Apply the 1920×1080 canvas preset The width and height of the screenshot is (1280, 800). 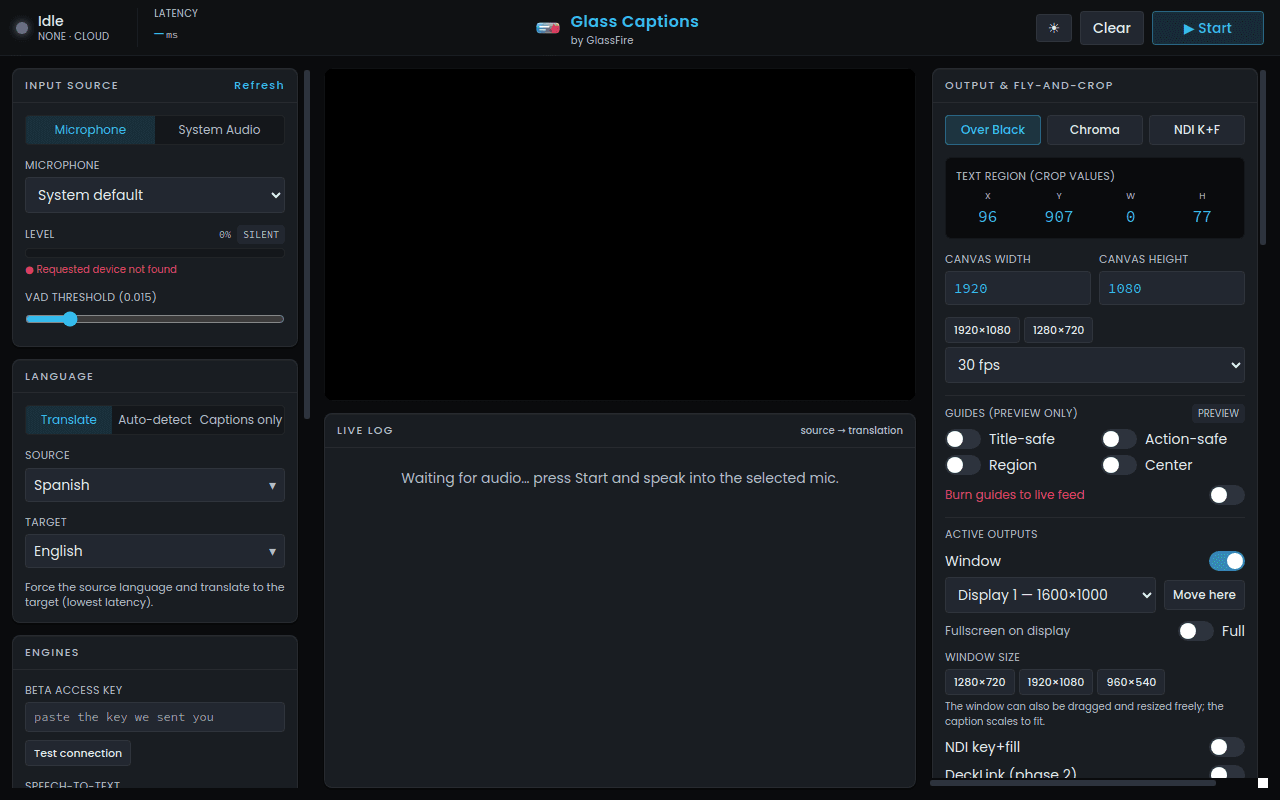point(982,330)
